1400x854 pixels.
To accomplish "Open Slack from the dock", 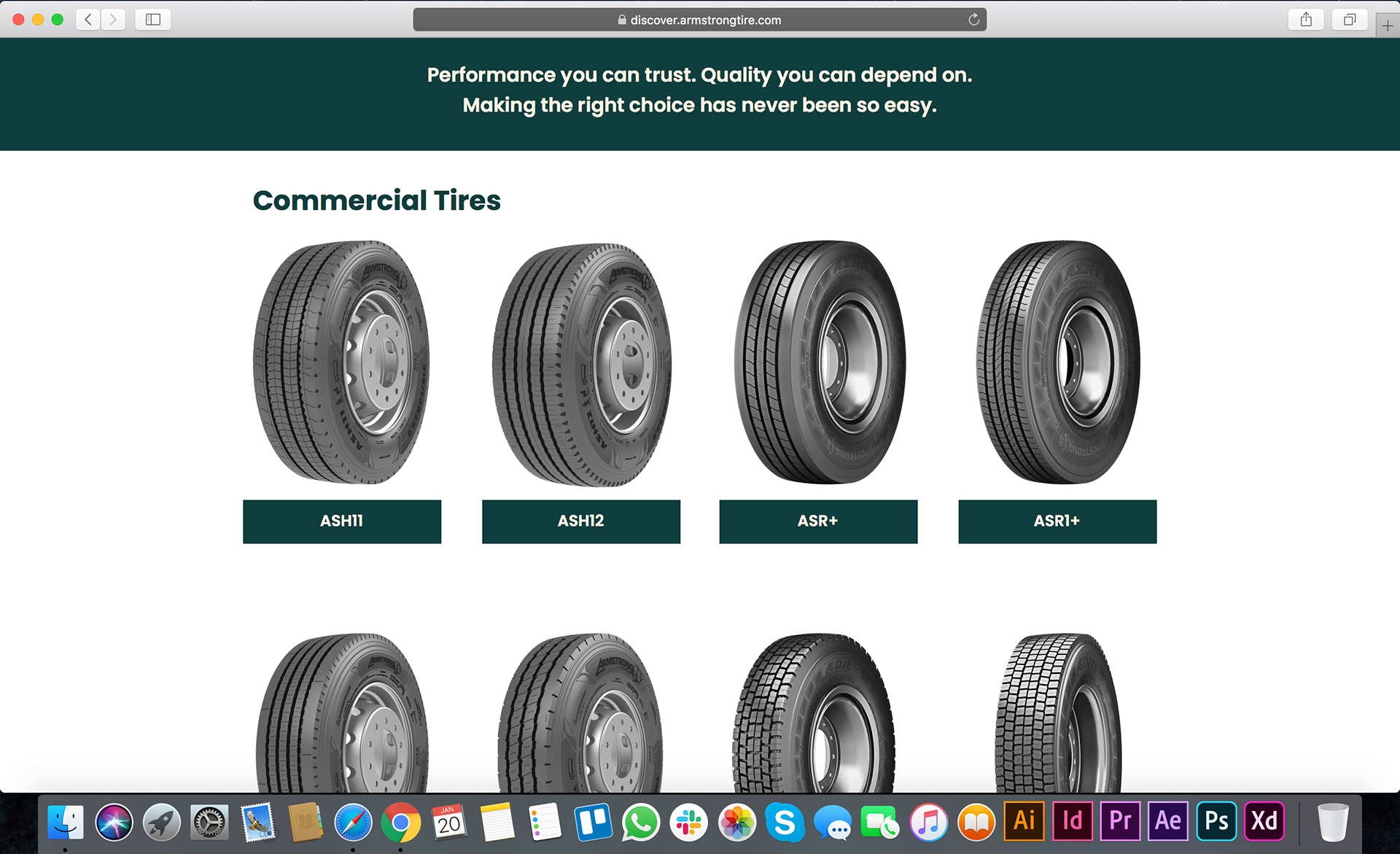I will coord(689,823).
